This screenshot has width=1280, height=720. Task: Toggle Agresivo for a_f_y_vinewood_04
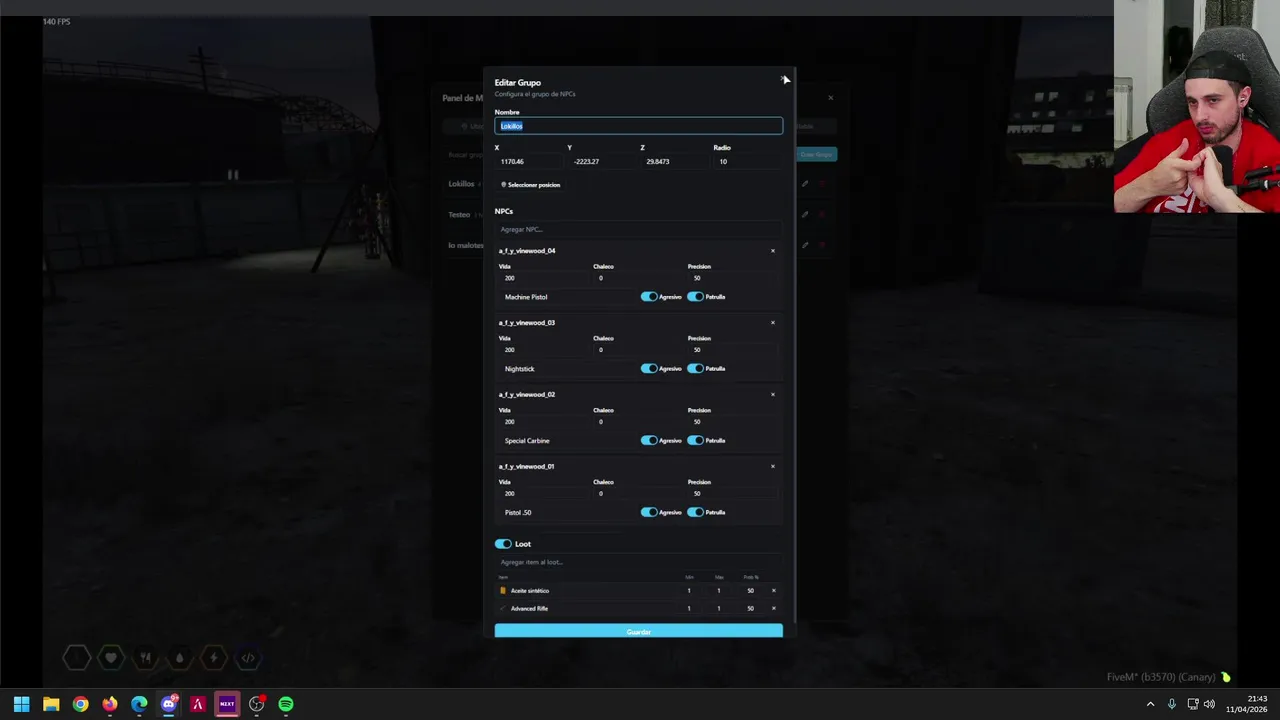click(x=649, y=297)
